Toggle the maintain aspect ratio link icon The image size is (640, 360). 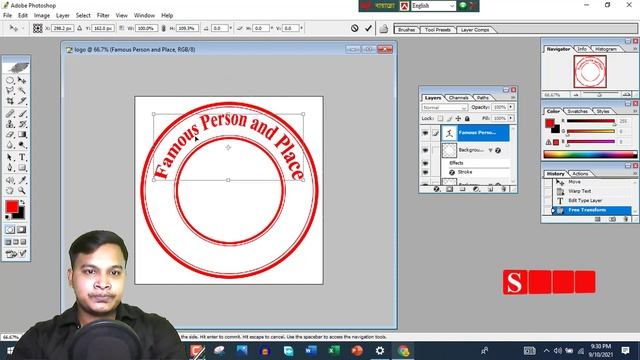pos(164,28)
